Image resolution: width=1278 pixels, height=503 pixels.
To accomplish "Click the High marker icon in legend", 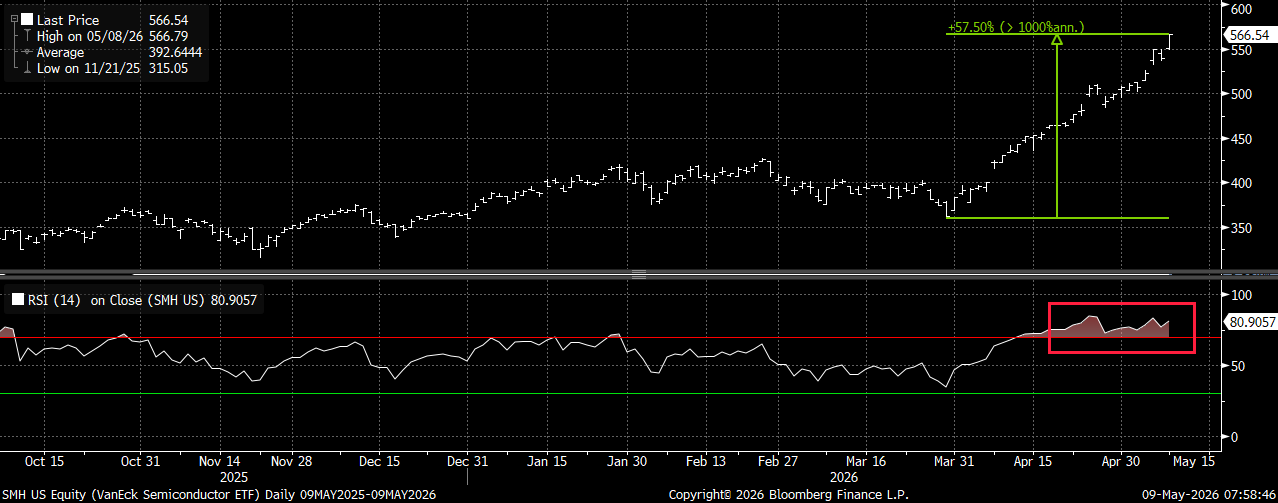I will click(x=26, y=36).
